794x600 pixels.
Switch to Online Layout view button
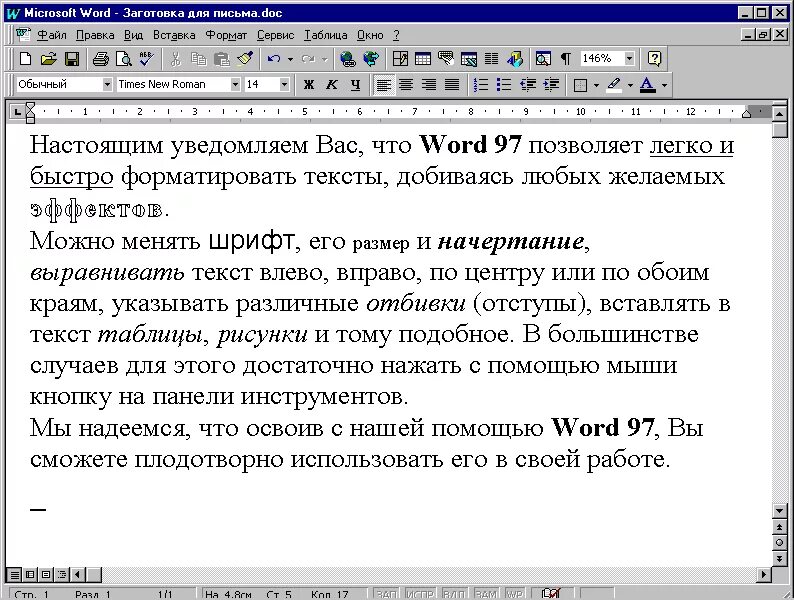point(30,574)
